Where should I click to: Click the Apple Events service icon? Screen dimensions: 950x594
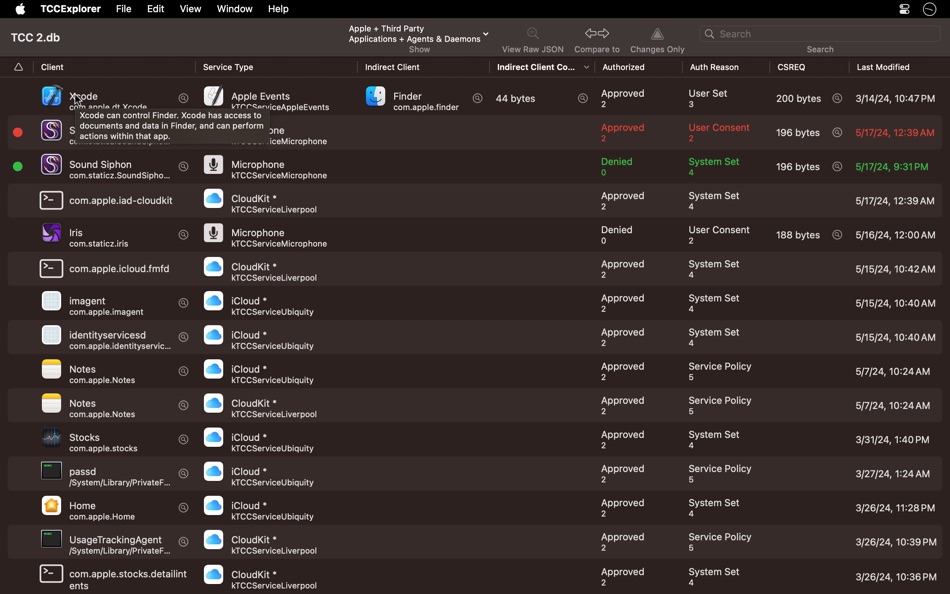(x=213, y=96)
